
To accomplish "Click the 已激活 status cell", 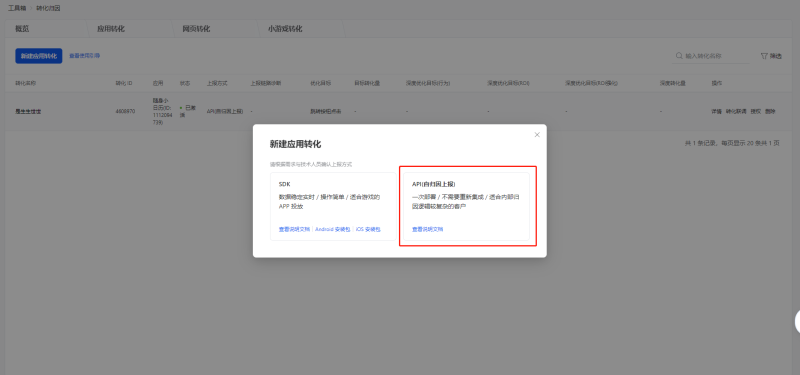I will pos(188,111).
